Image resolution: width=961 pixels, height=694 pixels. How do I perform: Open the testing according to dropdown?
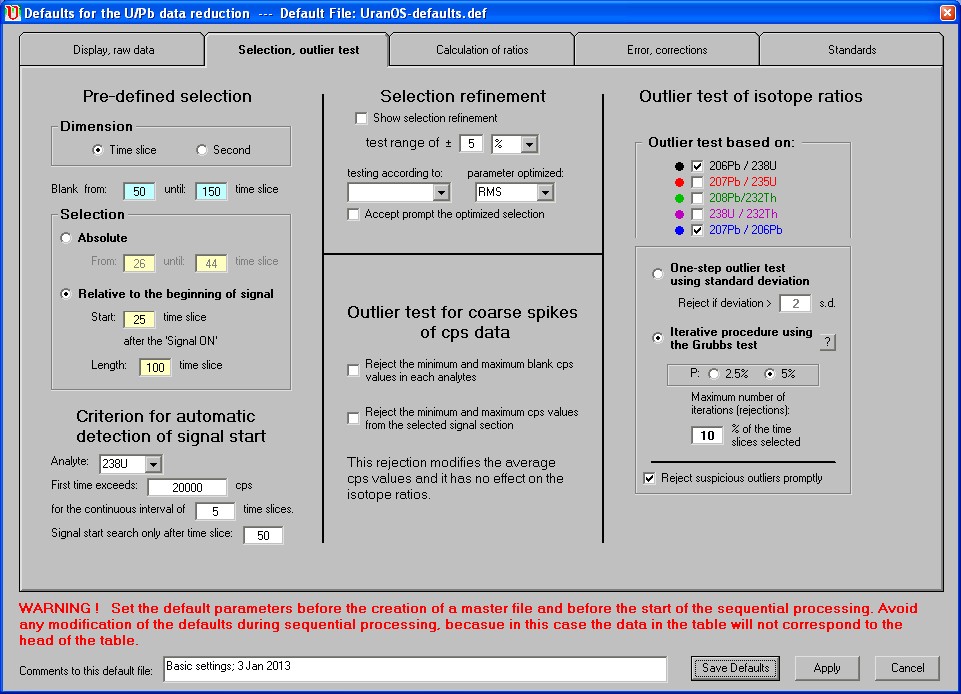(x=441, y=193)
